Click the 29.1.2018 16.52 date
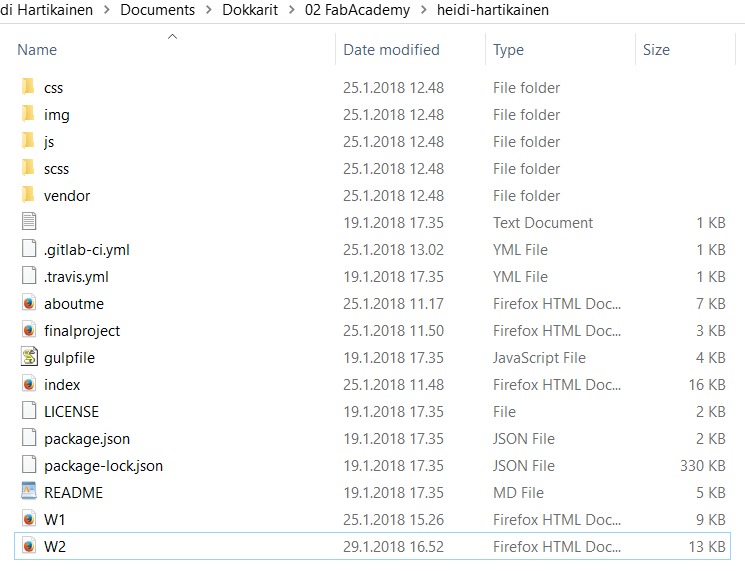The height and width of the screenshot is (571, 745). tap(393, 547)
